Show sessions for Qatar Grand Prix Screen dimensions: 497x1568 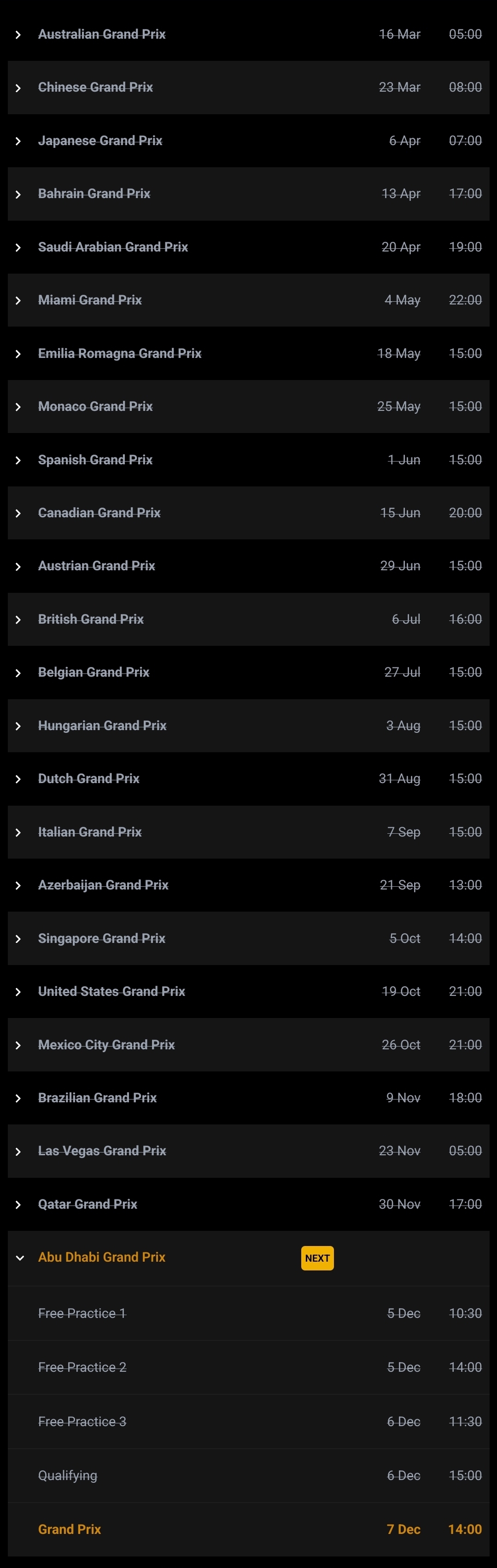tap(18, 1205)
